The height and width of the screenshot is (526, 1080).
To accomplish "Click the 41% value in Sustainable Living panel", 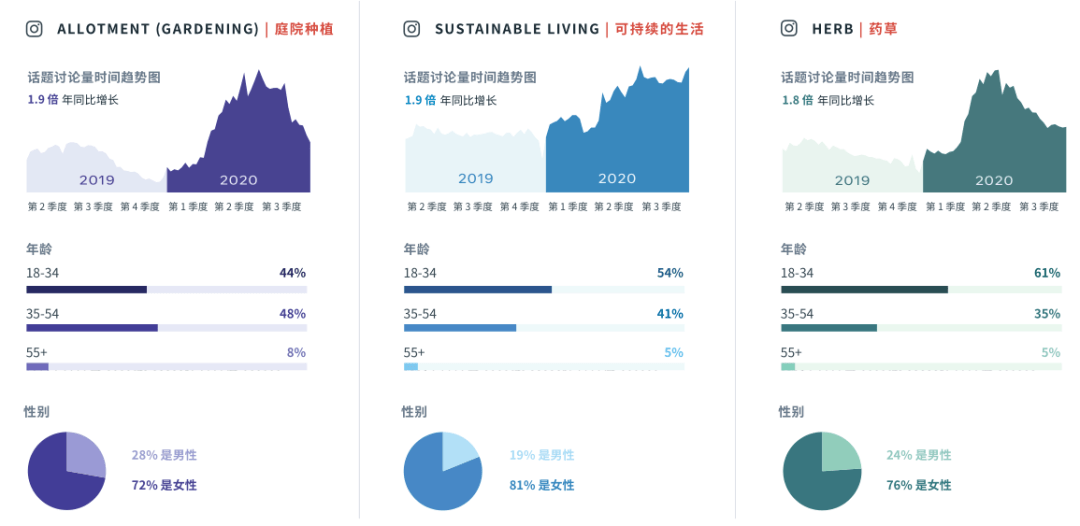I will (x=670, y=314).
